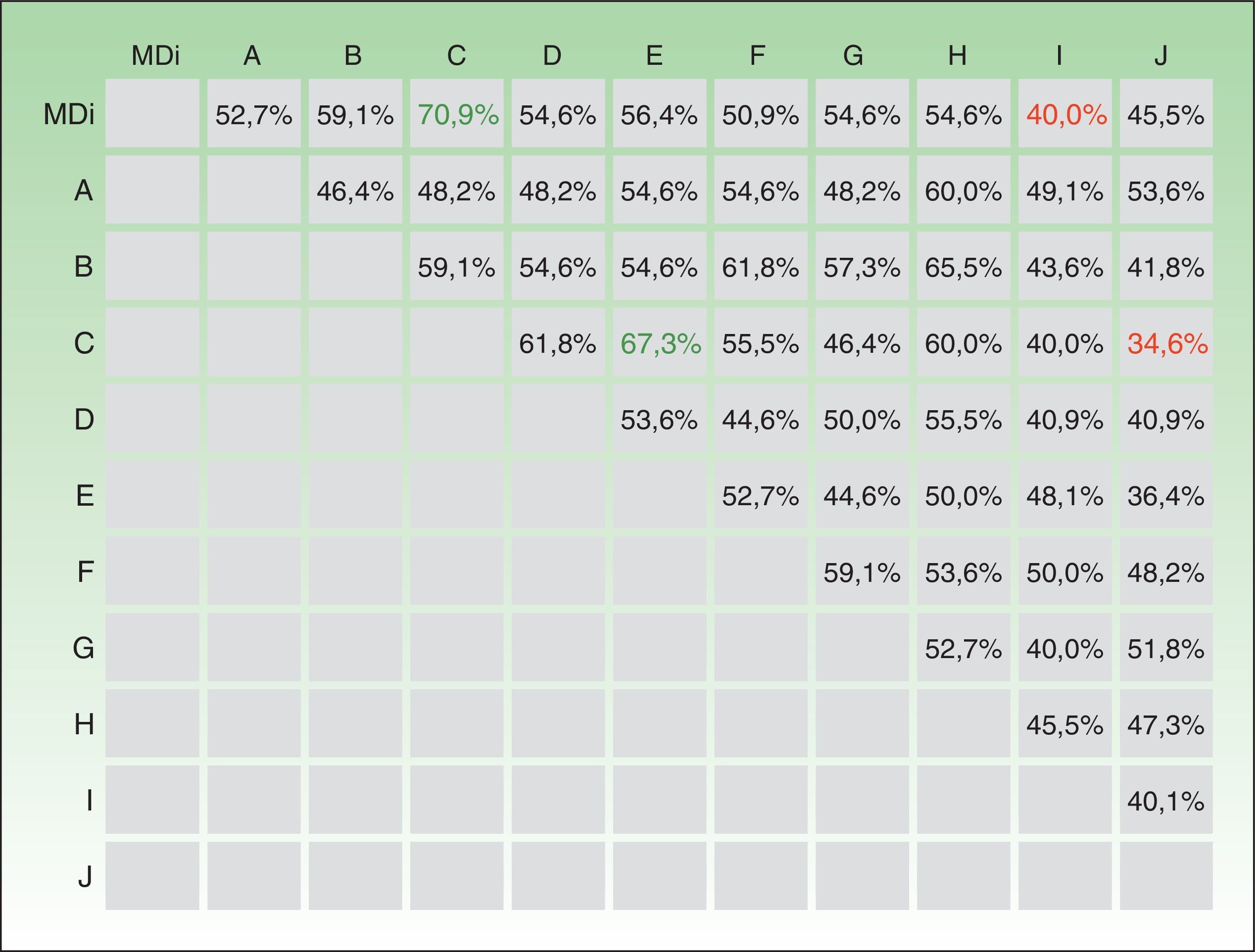The image size is (1255, 952).
Task: Select the 51,8% cell in row G
Action: click(1165, 649)
